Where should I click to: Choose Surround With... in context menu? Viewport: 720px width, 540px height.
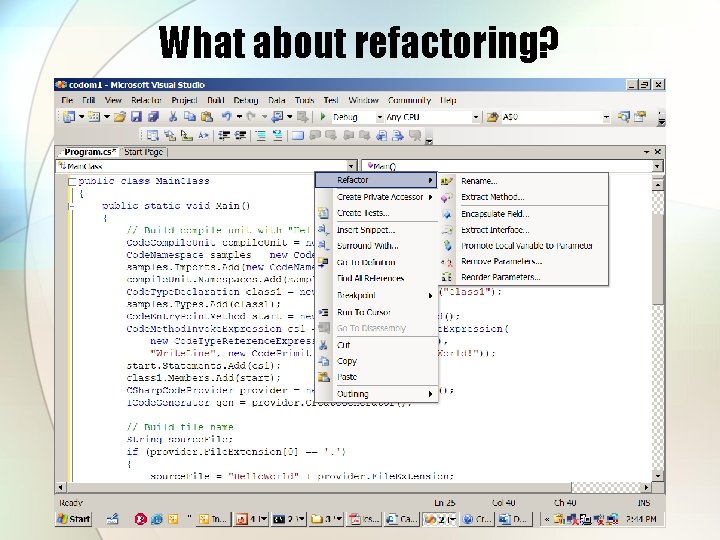[x=367, y=246]
